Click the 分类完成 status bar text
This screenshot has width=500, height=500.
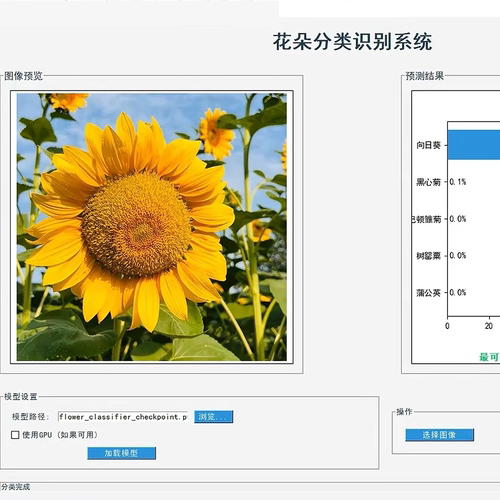(15, 487)
